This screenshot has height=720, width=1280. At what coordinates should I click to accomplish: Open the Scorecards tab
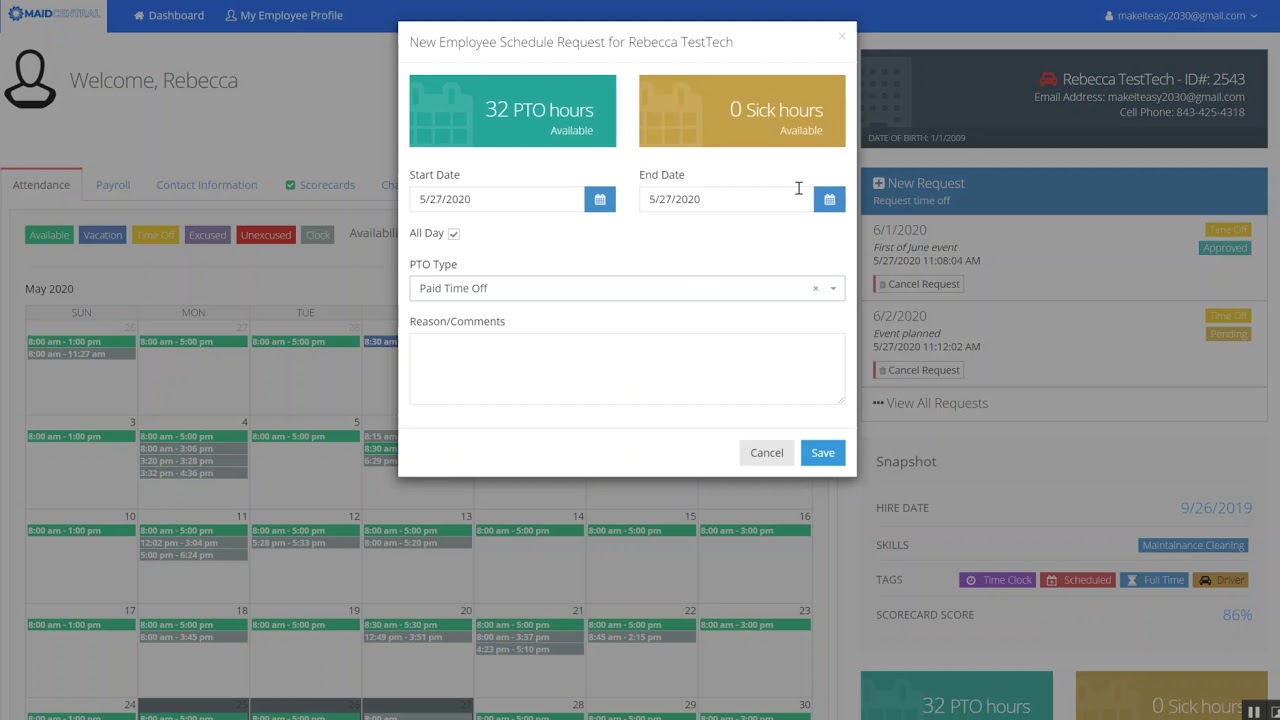pos(320,185)
